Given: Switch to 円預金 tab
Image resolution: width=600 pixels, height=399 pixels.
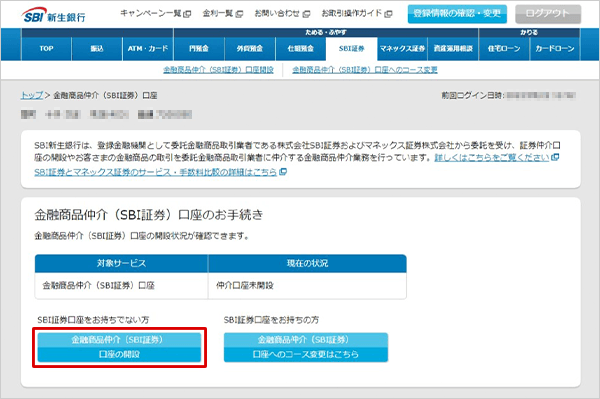Looking at the screenshot, I should [199, 49].
